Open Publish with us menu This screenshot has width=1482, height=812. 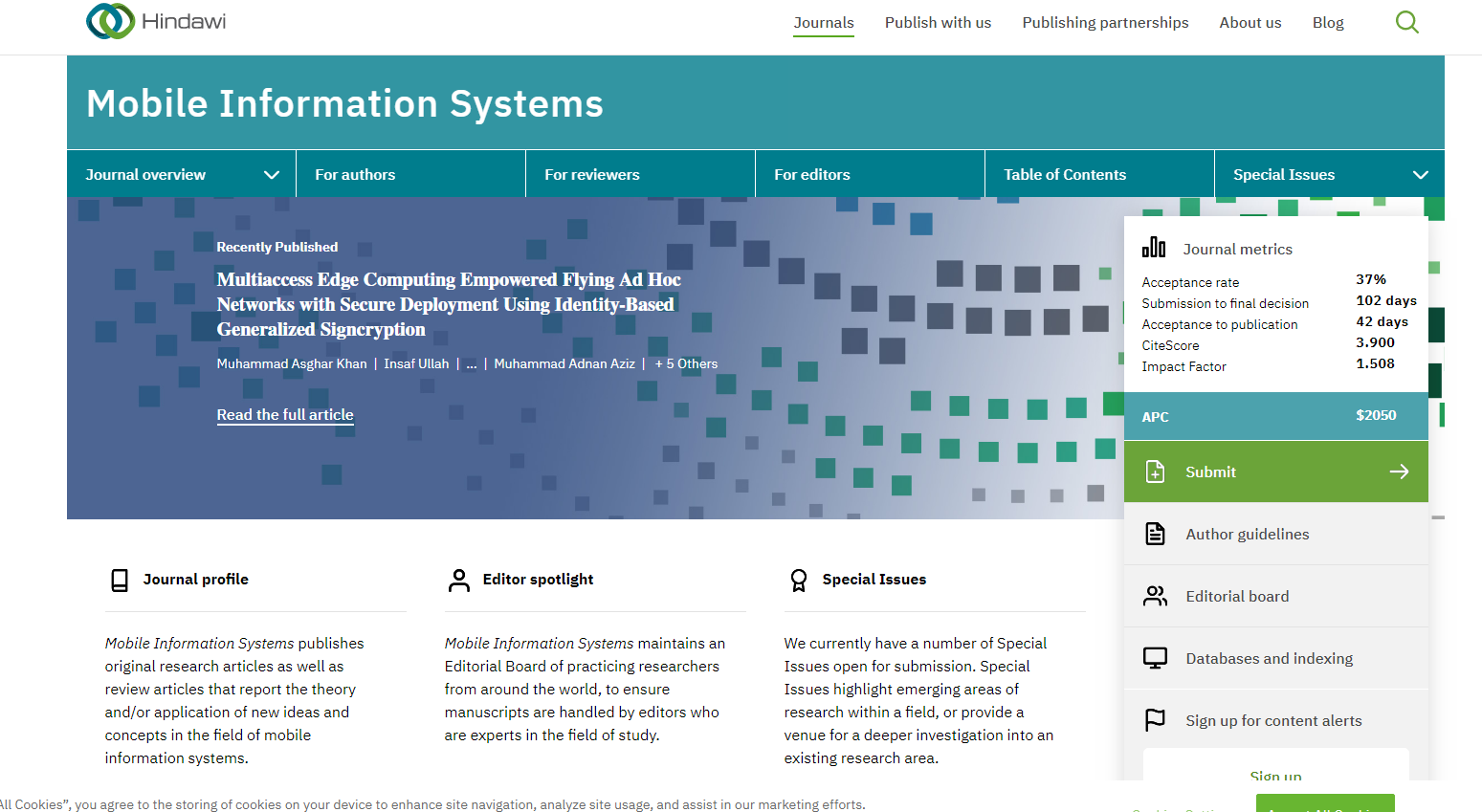tap(938, 23)
